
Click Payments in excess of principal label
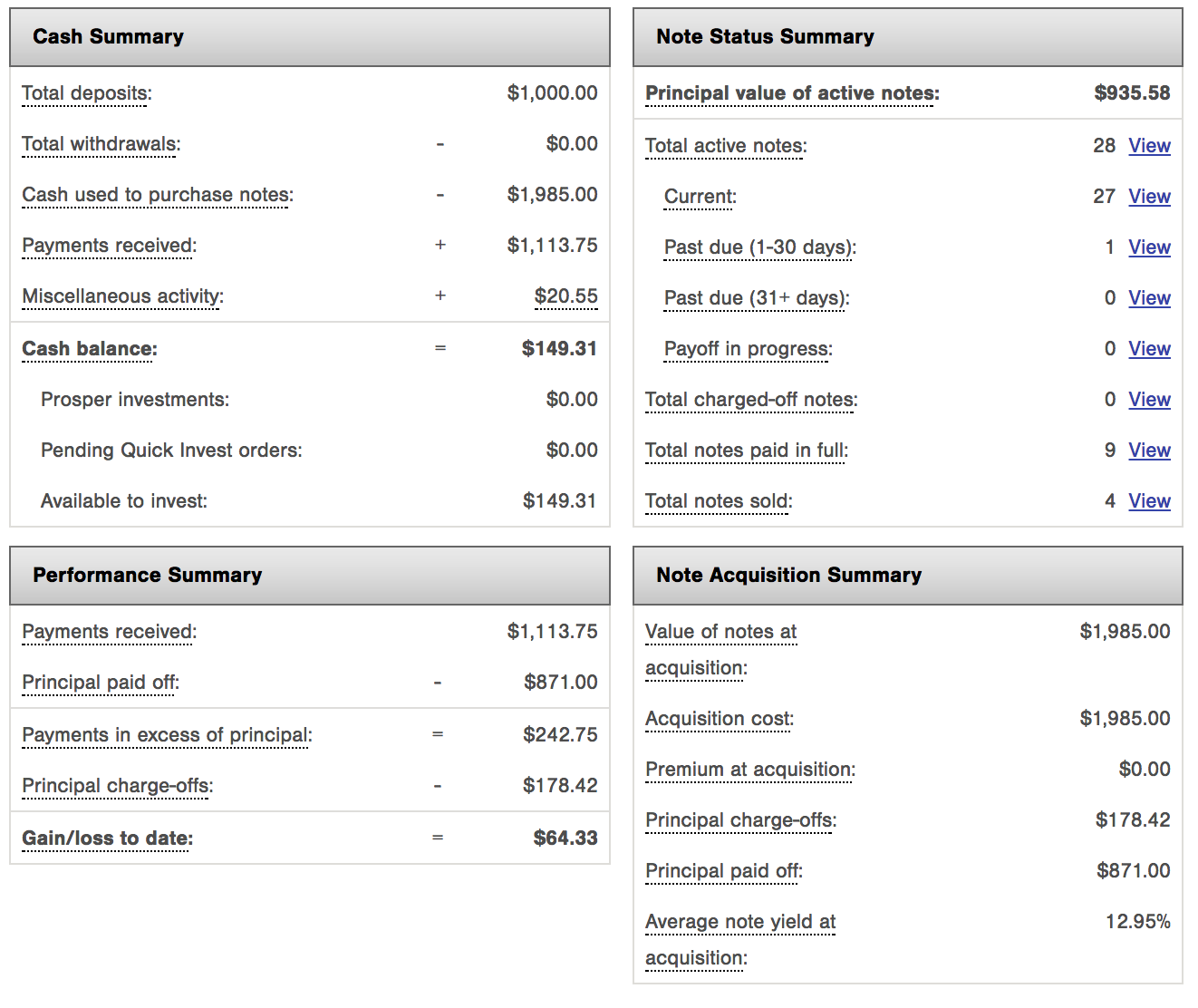(x=167, y=735)
